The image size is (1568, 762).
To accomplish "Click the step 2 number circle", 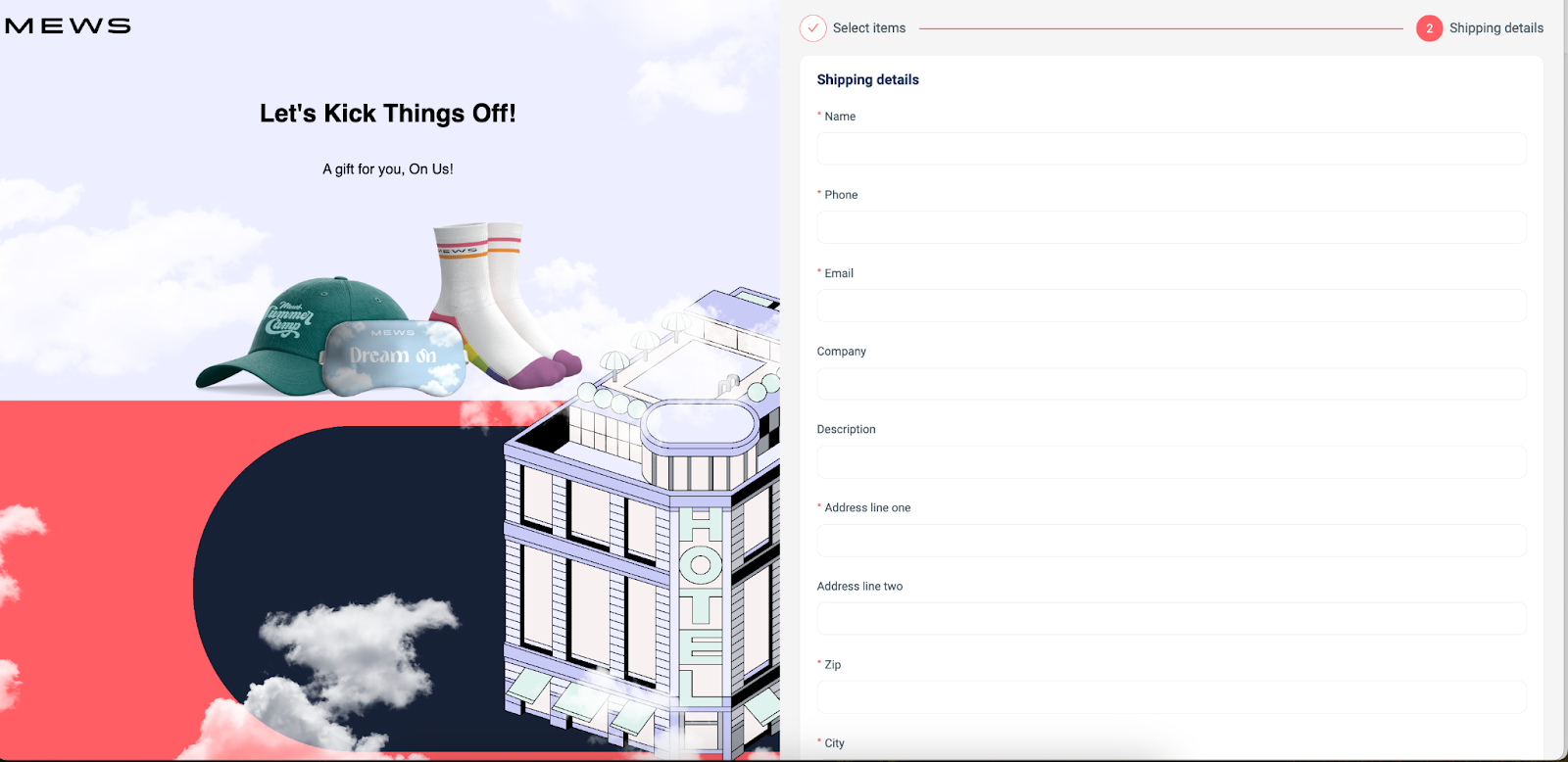I will point(1429,28).
